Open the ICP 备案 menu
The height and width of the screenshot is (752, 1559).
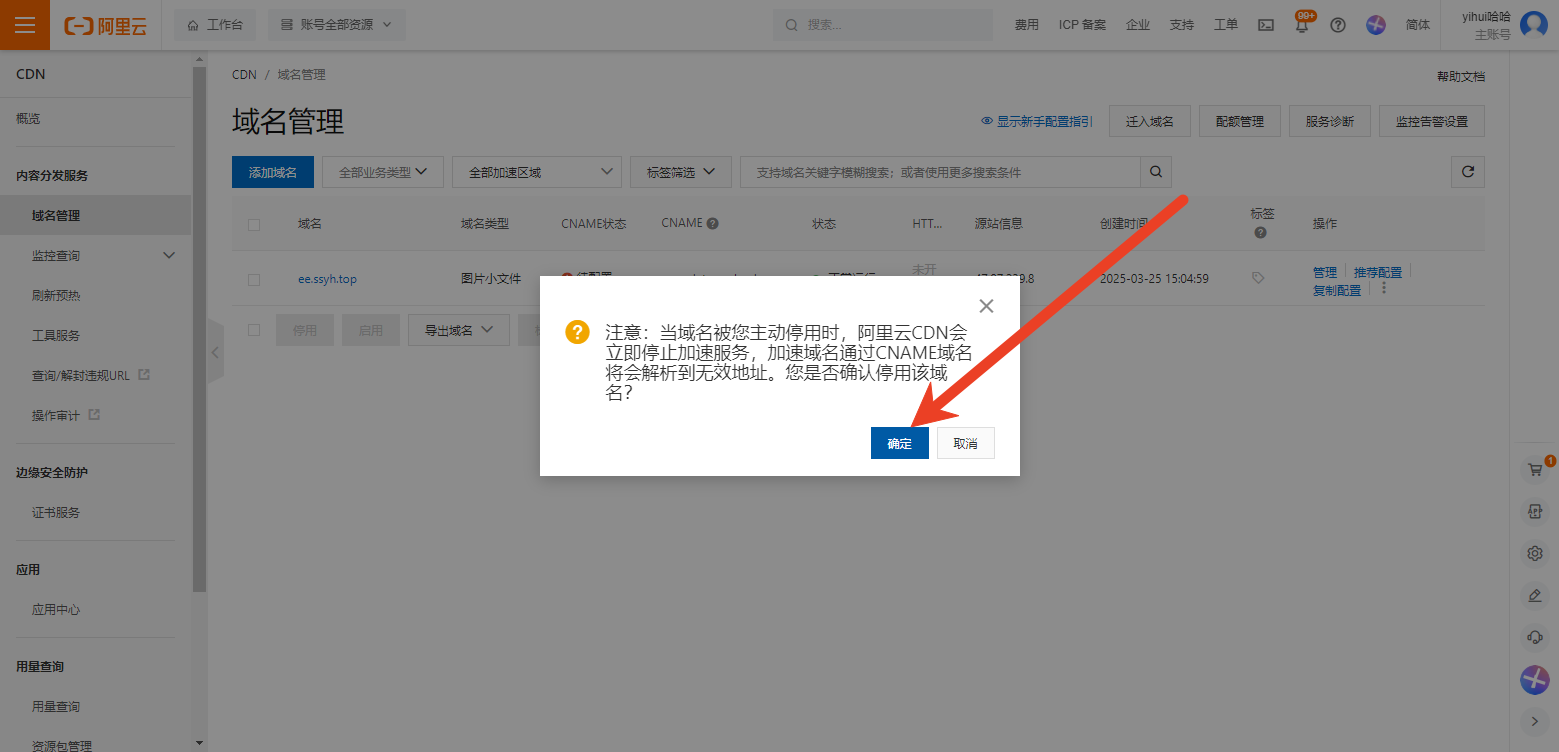click(x=1082, y=25)
